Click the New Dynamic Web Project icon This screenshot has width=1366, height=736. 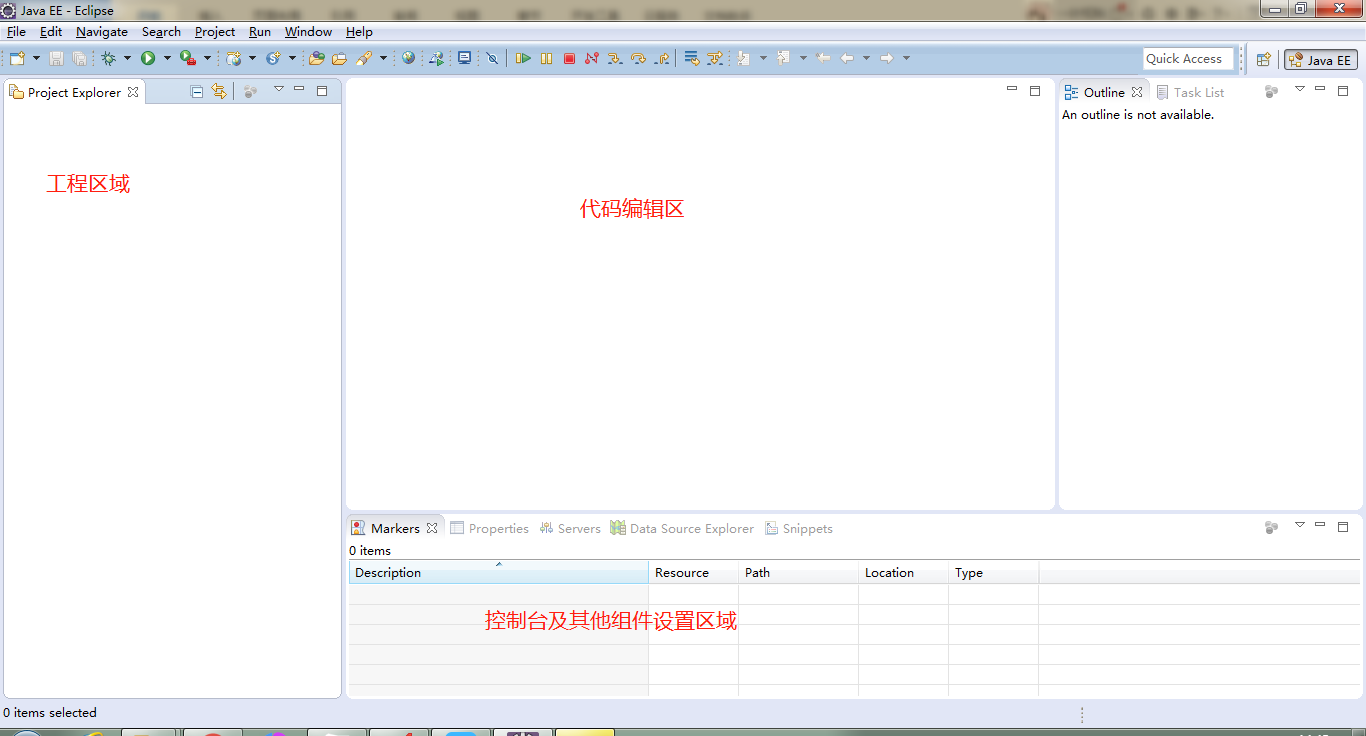coord(233,58)
